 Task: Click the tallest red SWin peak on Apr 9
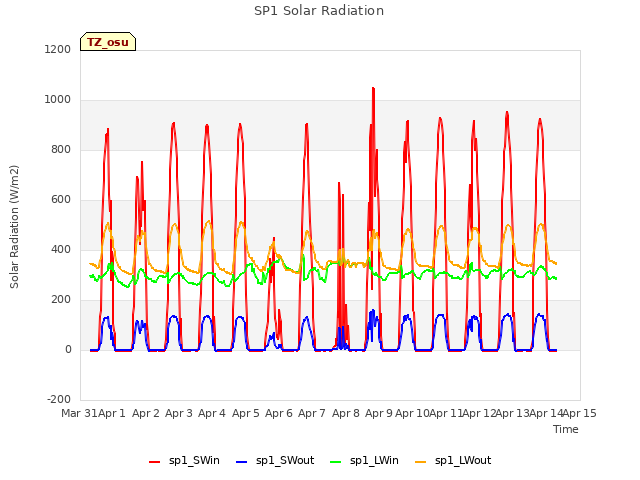point(373,89)
